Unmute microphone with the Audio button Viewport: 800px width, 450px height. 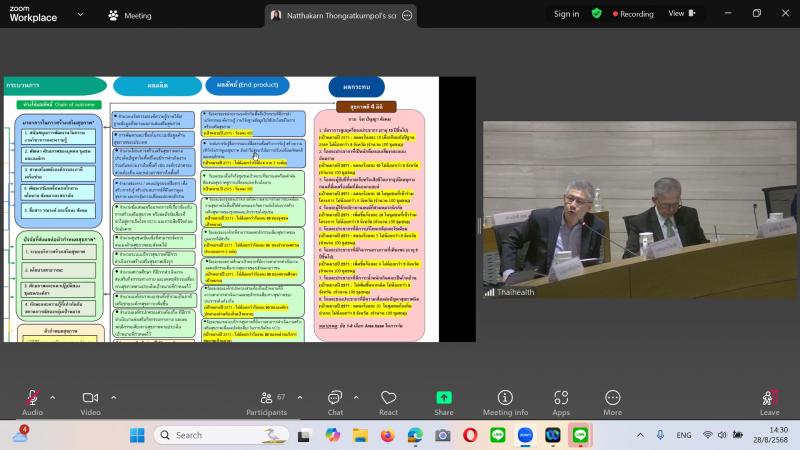pyautogui.click(x=32, y=402)
